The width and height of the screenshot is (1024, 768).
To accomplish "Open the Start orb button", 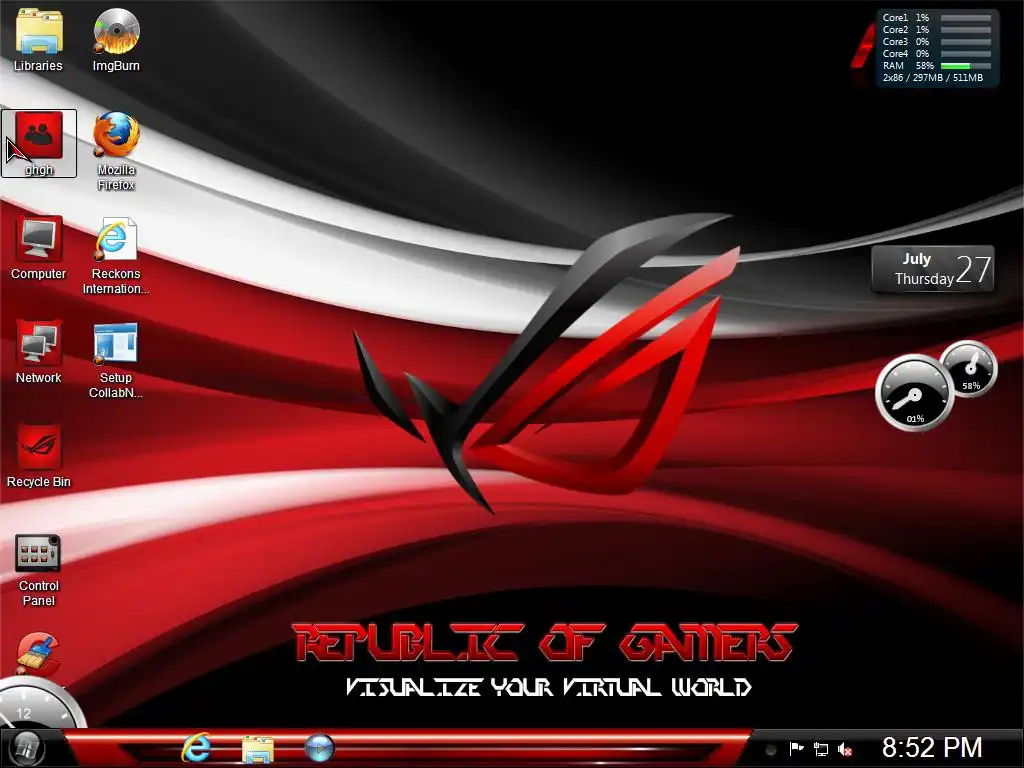I will tap(25, 748).
